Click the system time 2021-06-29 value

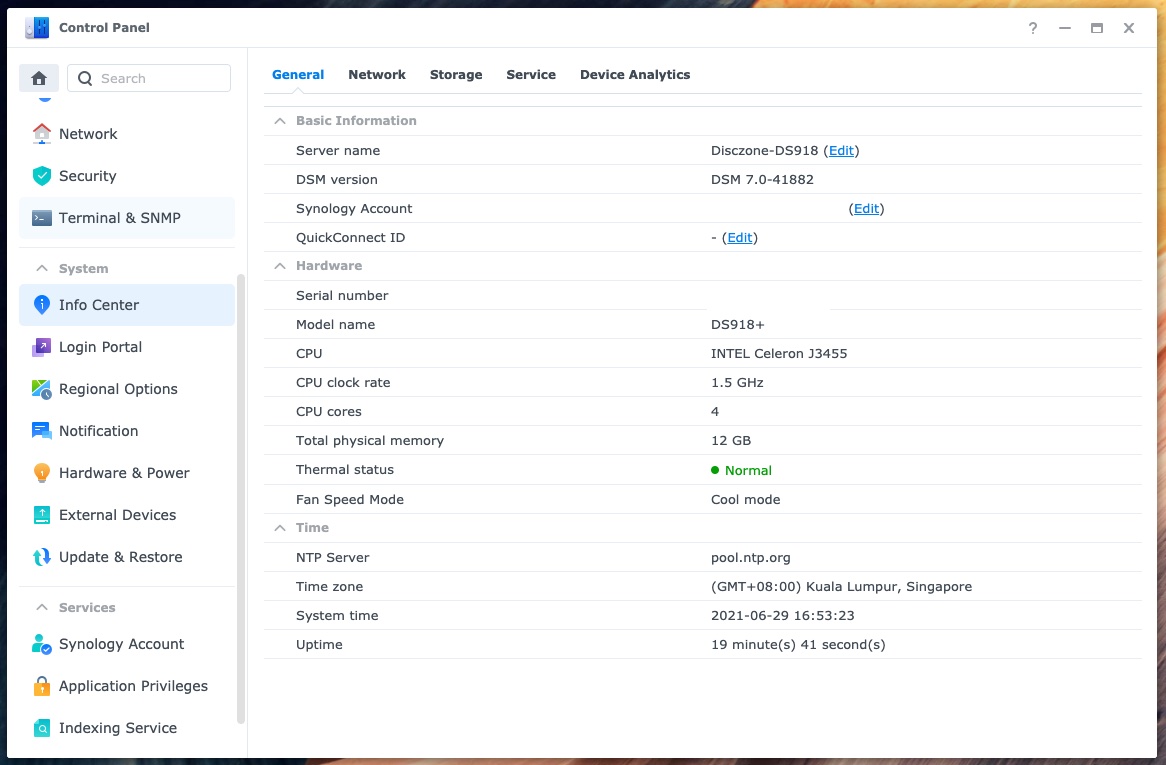(x=782, y=616)
